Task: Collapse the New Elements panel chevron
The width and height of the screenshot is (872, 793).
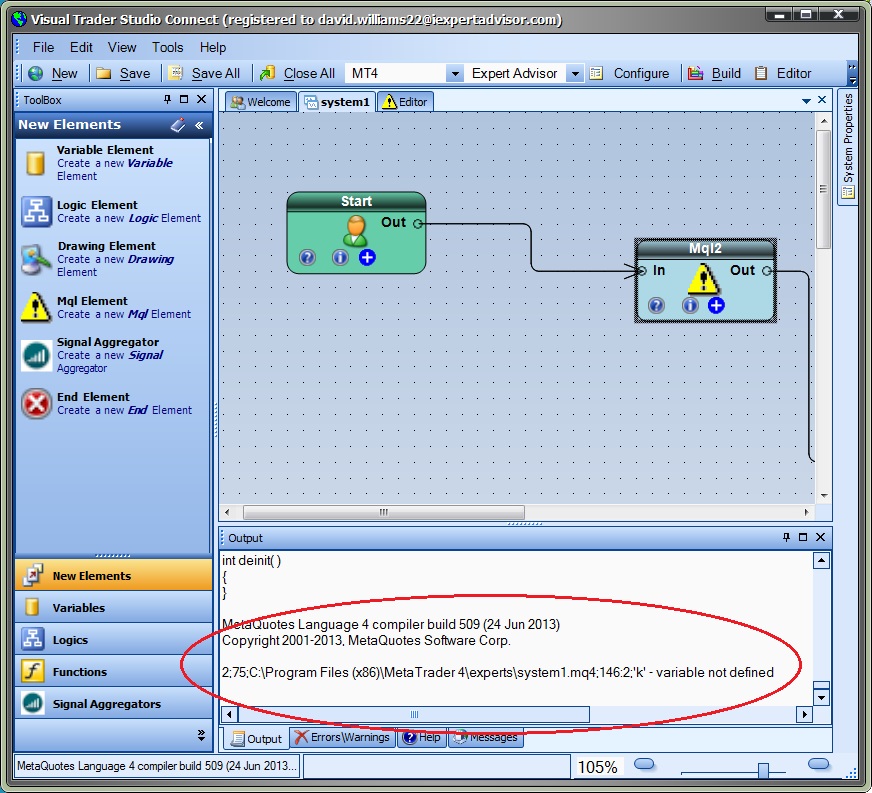Action: 199,125
